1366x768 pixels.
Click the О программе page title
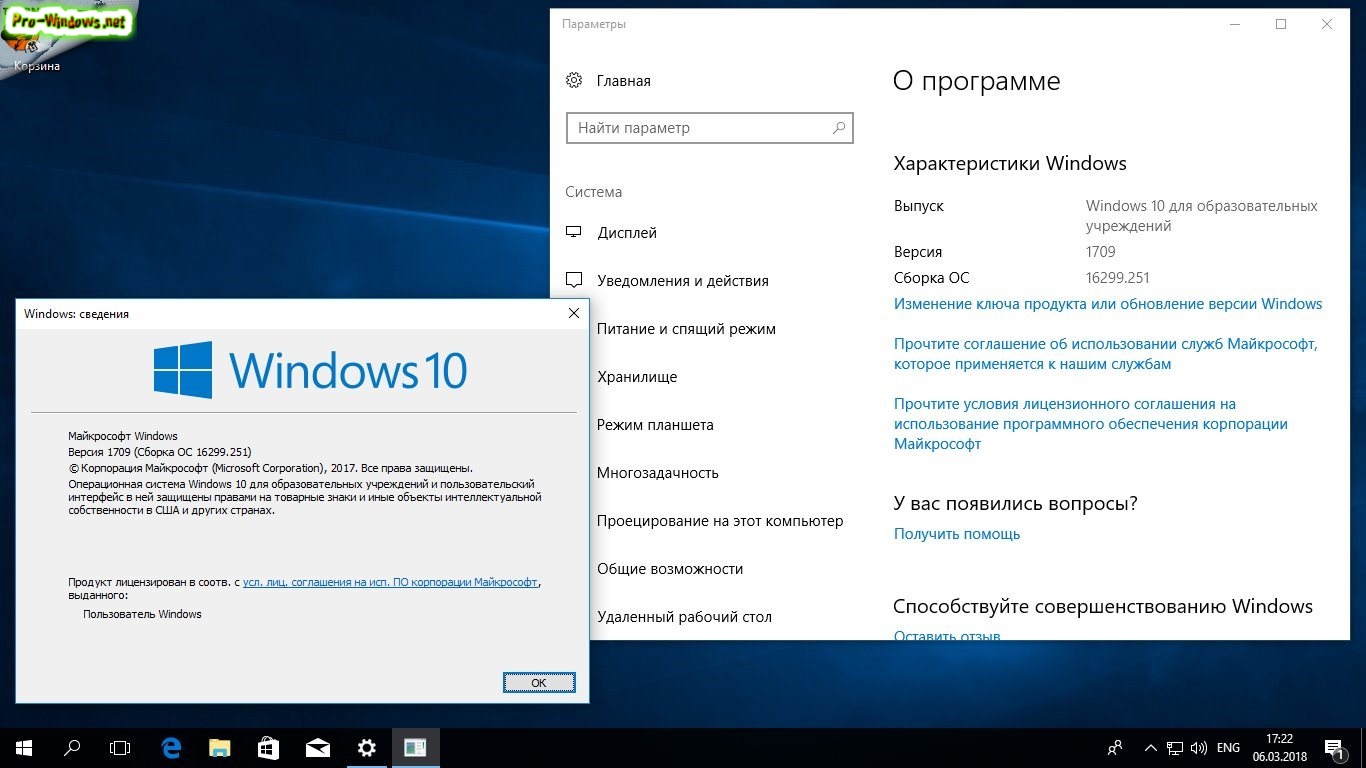tap(977, 82)
